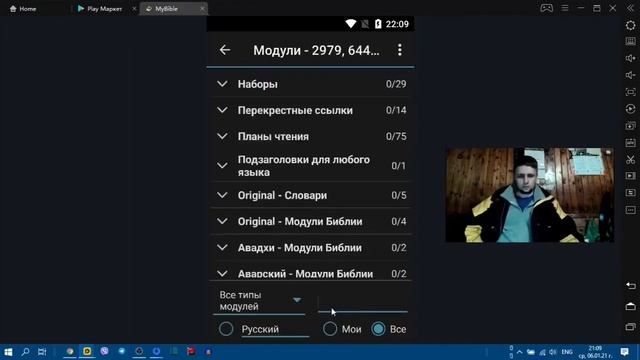Open the gamepad icon in the title bar
Screen dimensions: 640x360
pyautogui.click(x=546, y=8)
